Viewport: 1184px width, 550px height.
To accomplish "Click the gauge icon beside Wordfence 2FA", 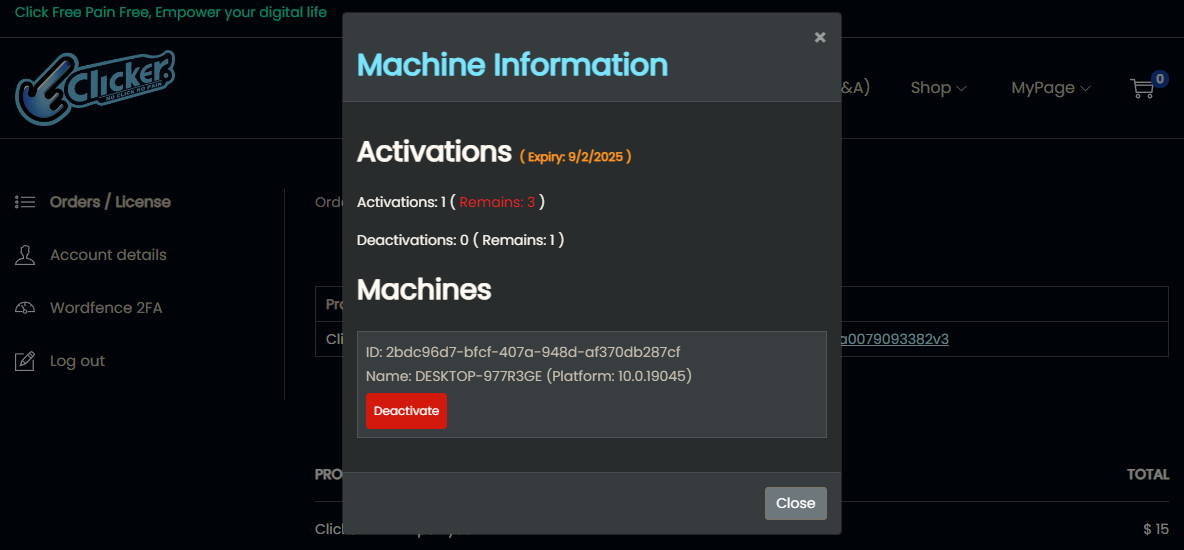I will [25, 307].
